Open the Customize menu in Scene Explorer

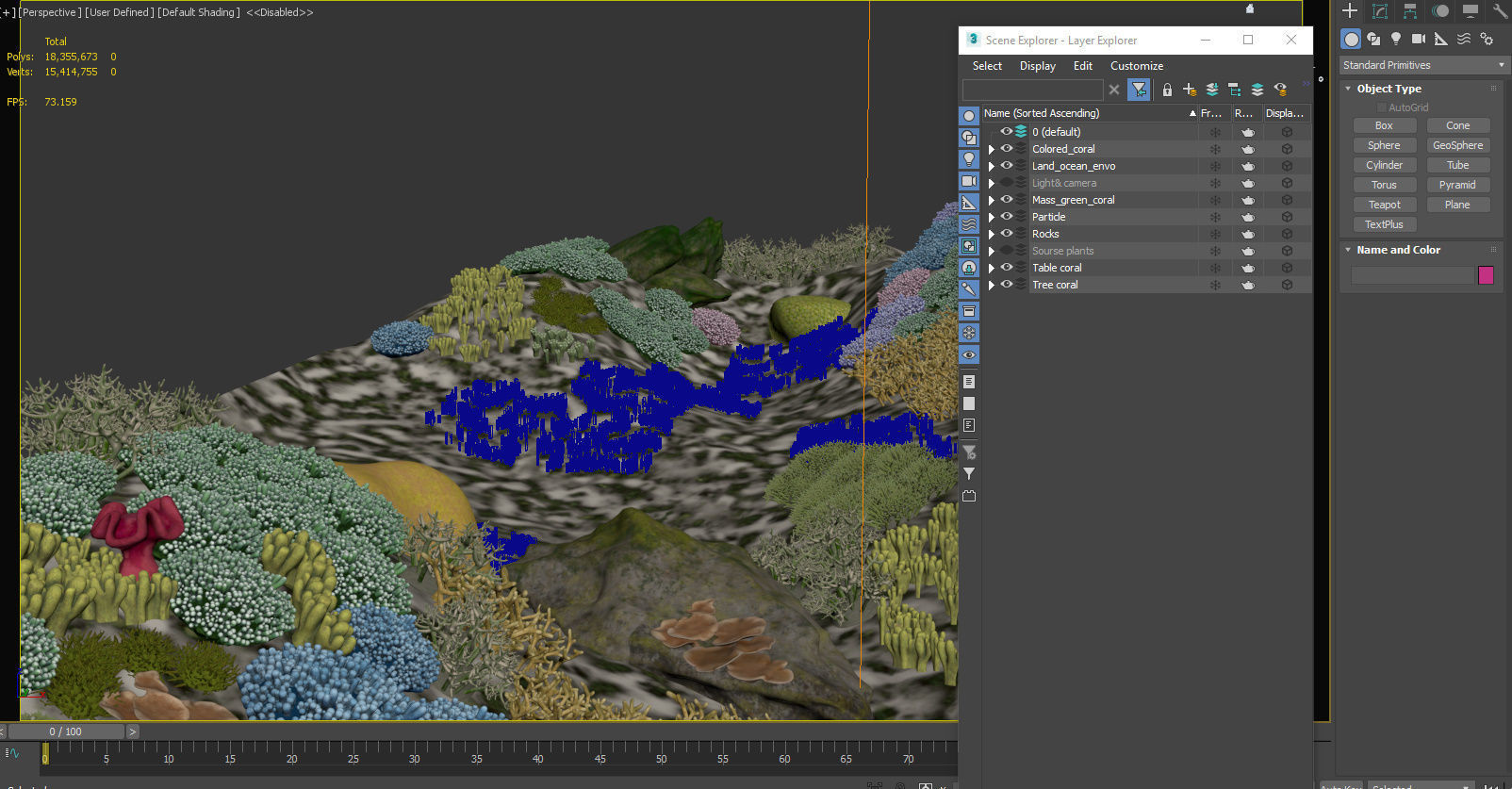(x=1136, y=66)
